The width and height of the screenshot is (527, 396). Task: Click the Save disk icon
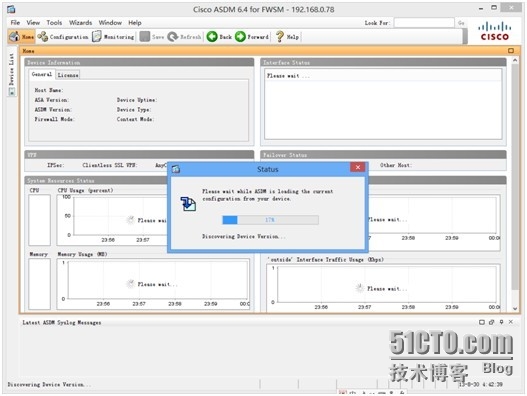pyautogui.click(x=145, y=37)
